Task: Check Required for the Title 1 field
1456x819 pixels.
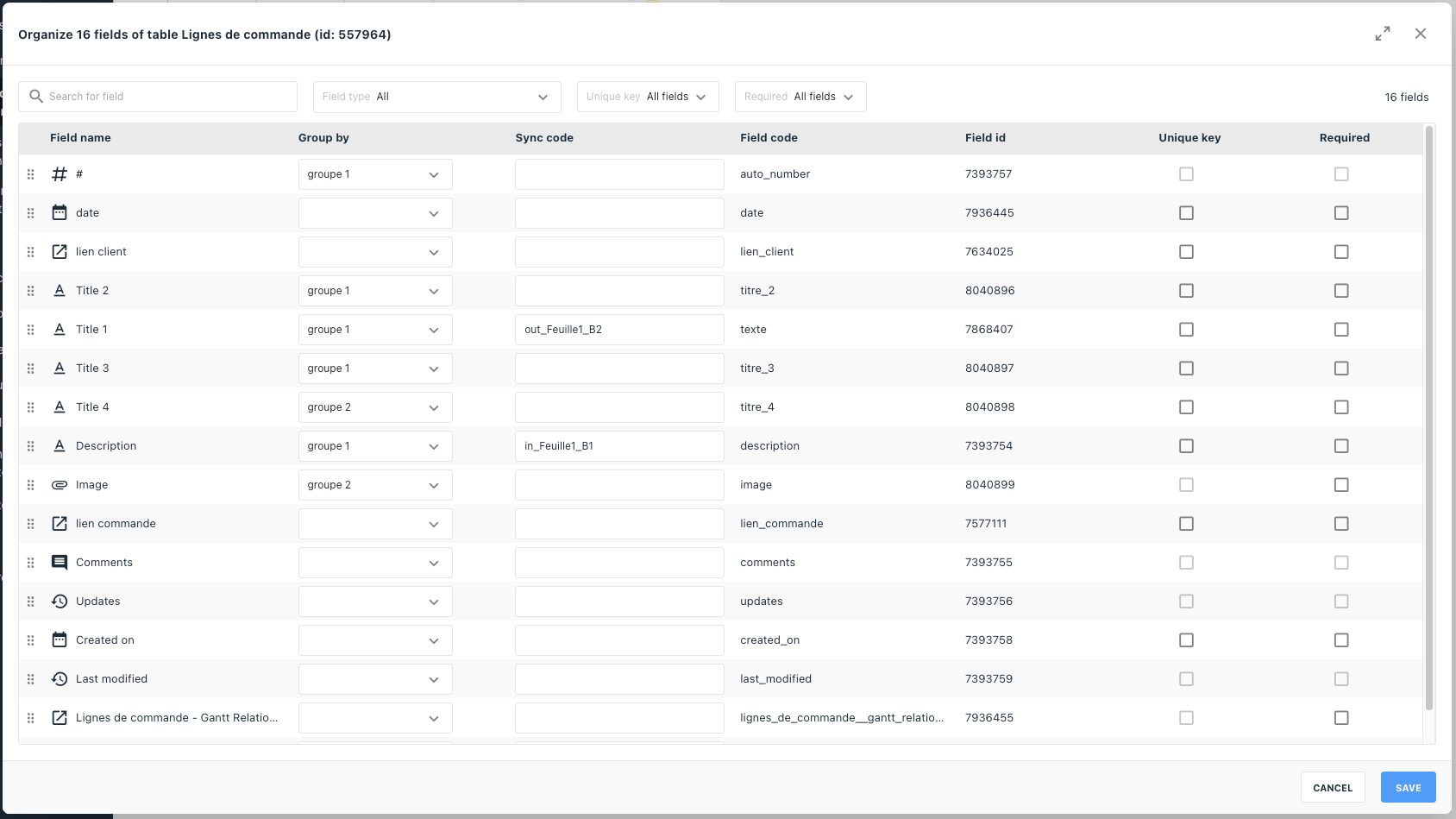Action: pos(1341,329)
